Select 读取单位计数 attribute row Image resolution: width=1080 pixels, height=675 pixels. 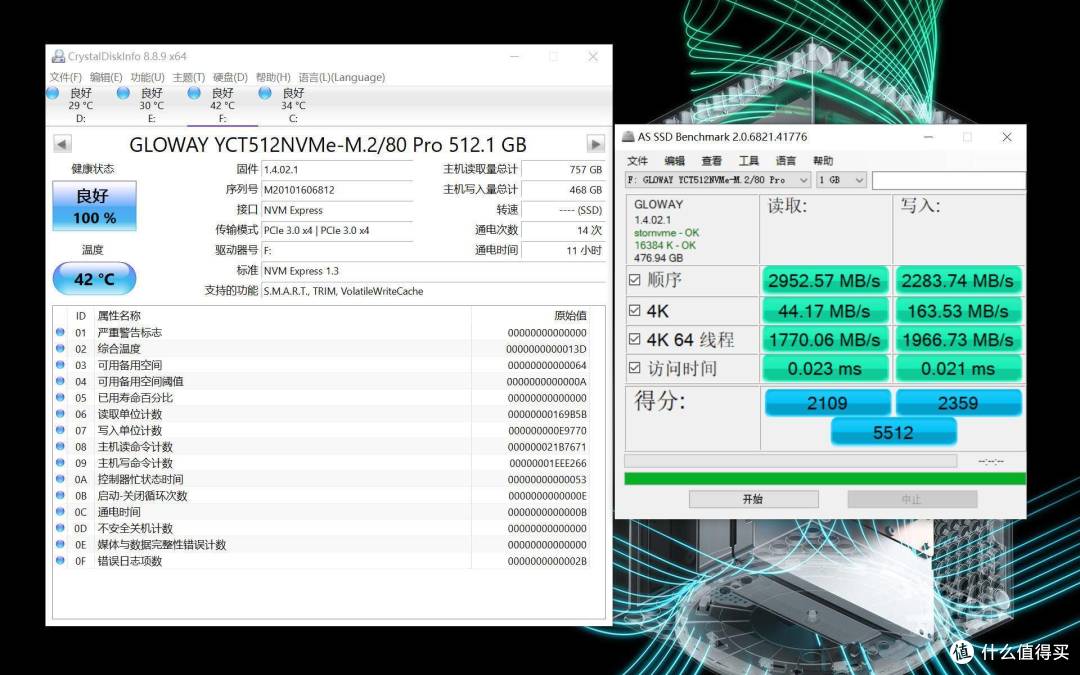point(322,414)
